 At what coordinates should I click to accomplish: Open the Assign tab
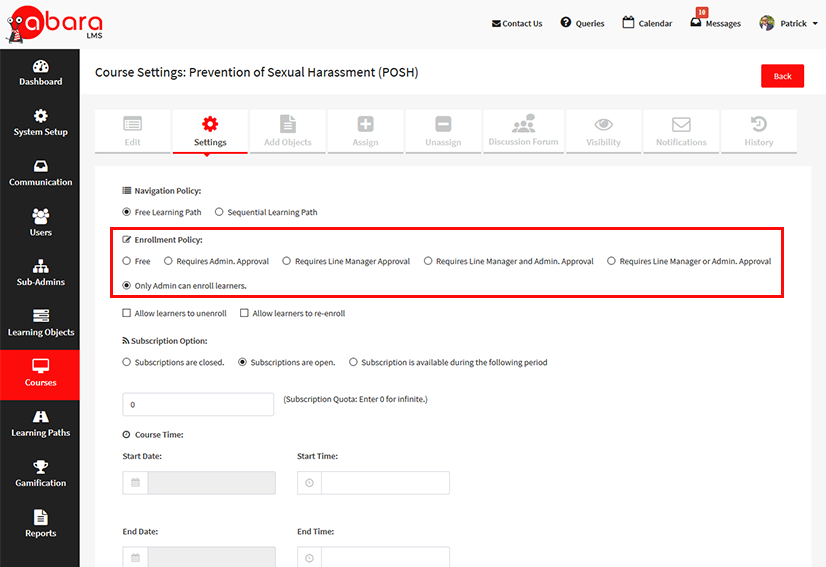click(366, 131)
